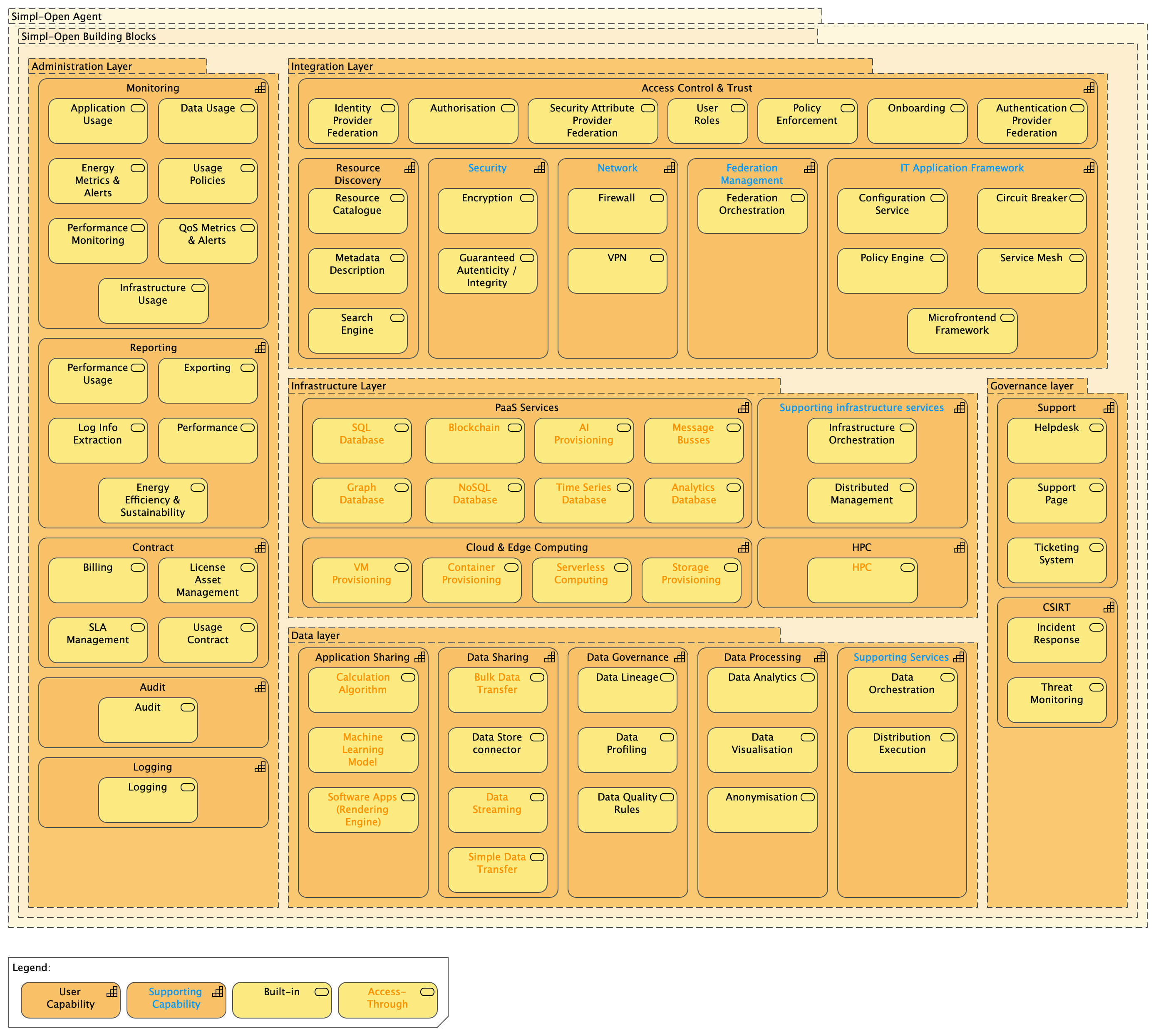This screenshot has width=1156, height=1036.
Task: Click the Federation Management capability icon
Action: pos(809,168)
